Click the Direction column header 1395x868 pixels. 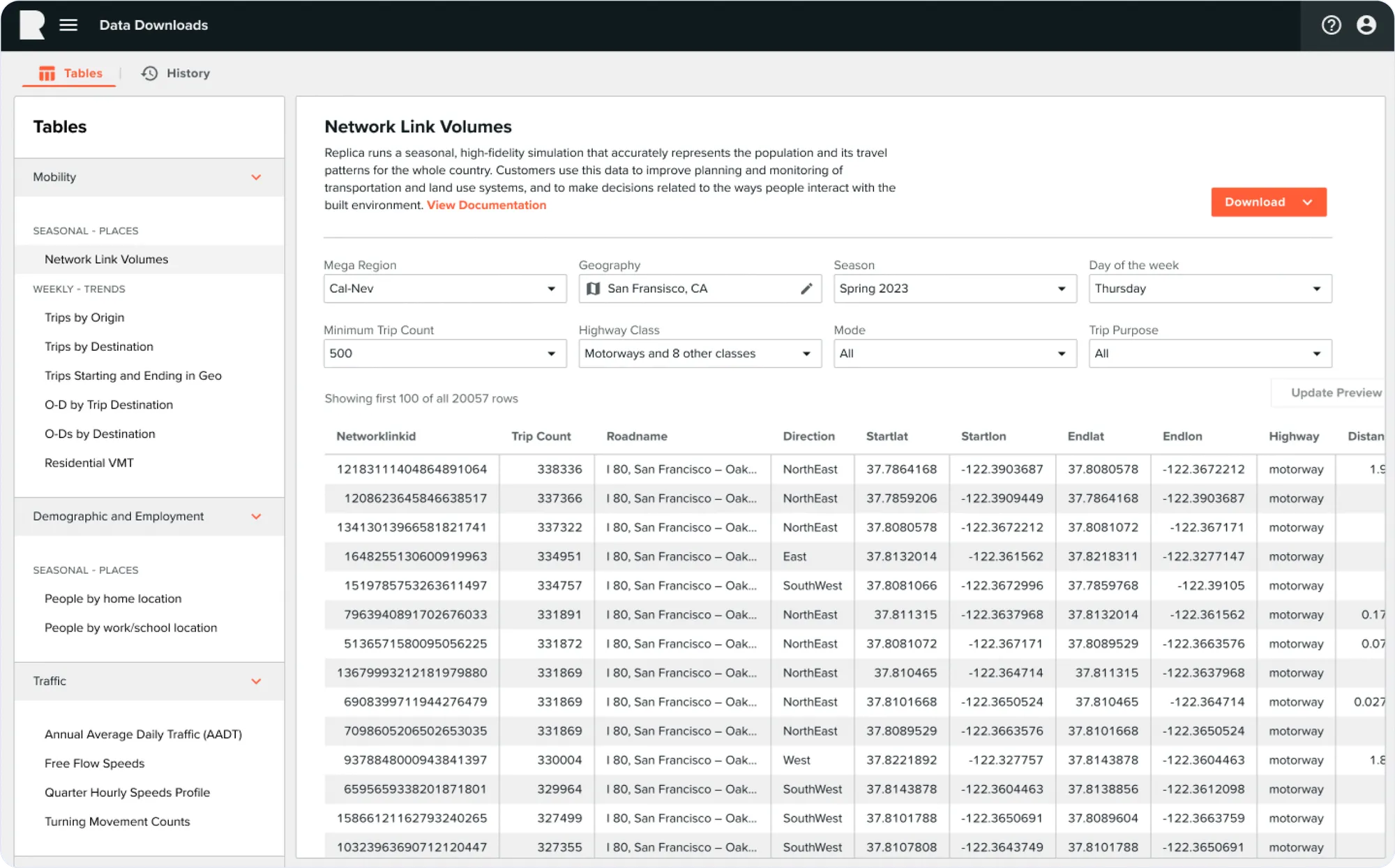click(809, 436)
